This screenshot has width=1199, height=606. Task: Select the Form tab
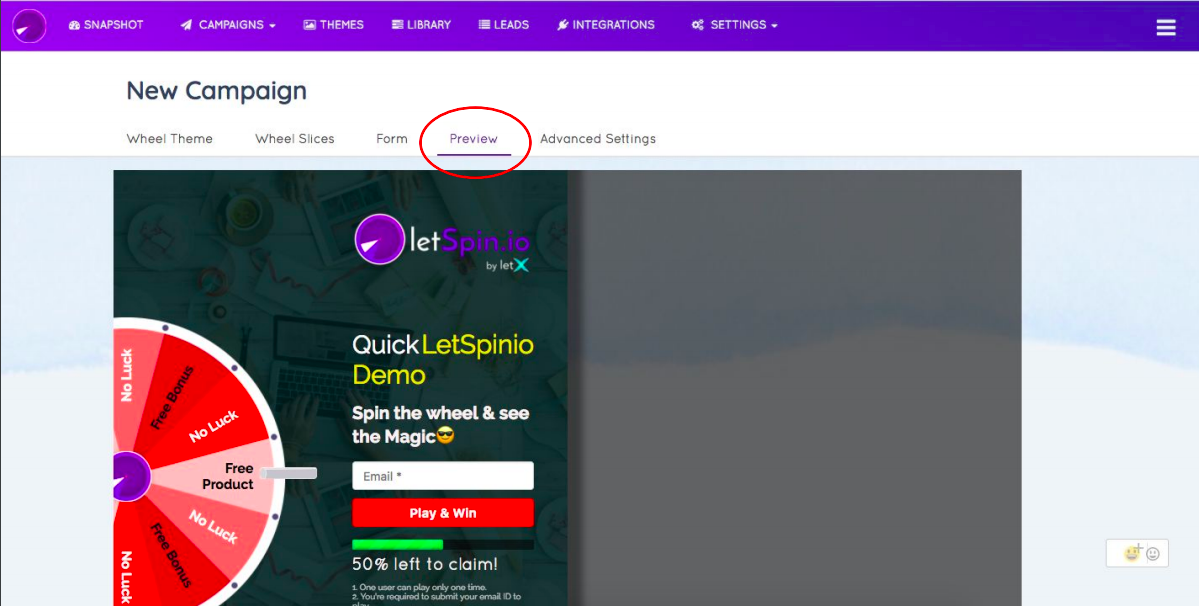click(x=392, y=139)
